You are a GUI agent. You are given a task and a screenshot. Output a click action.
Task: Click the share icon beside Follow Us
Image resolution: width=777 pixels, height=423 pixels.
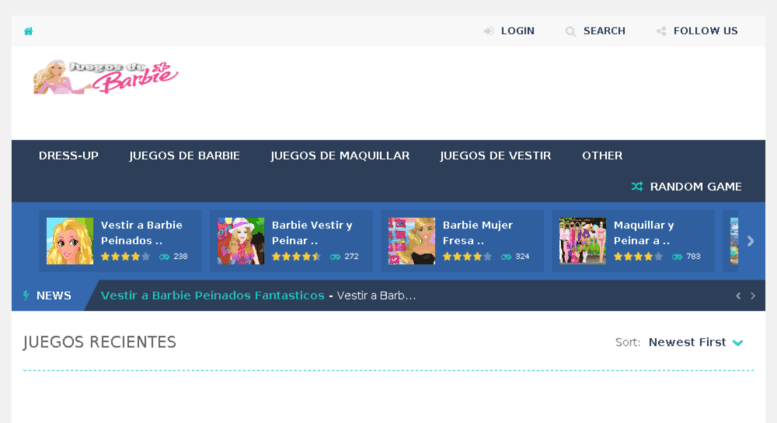[x=661, y=31]
